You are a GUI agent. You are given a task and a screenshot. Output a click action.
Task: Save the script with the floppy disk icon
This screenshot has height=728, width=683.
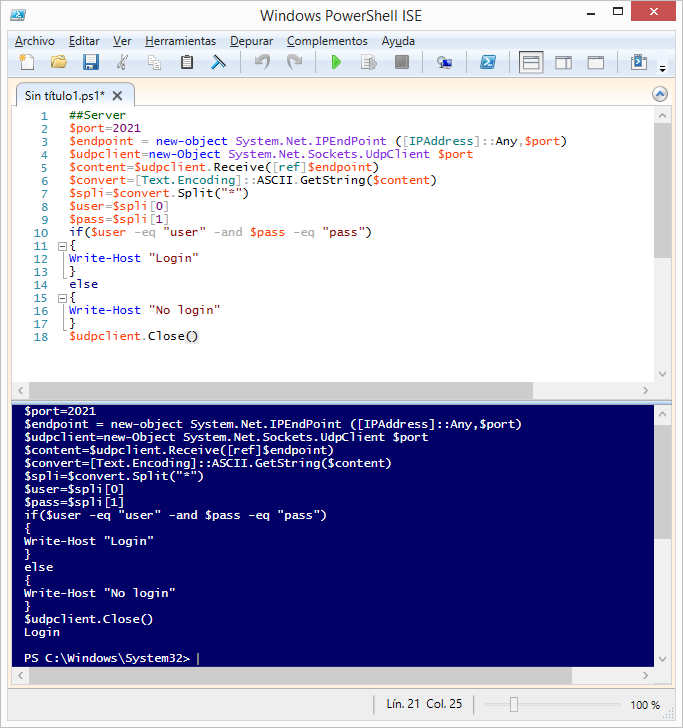pyautogui.click(x=90, y=63)
